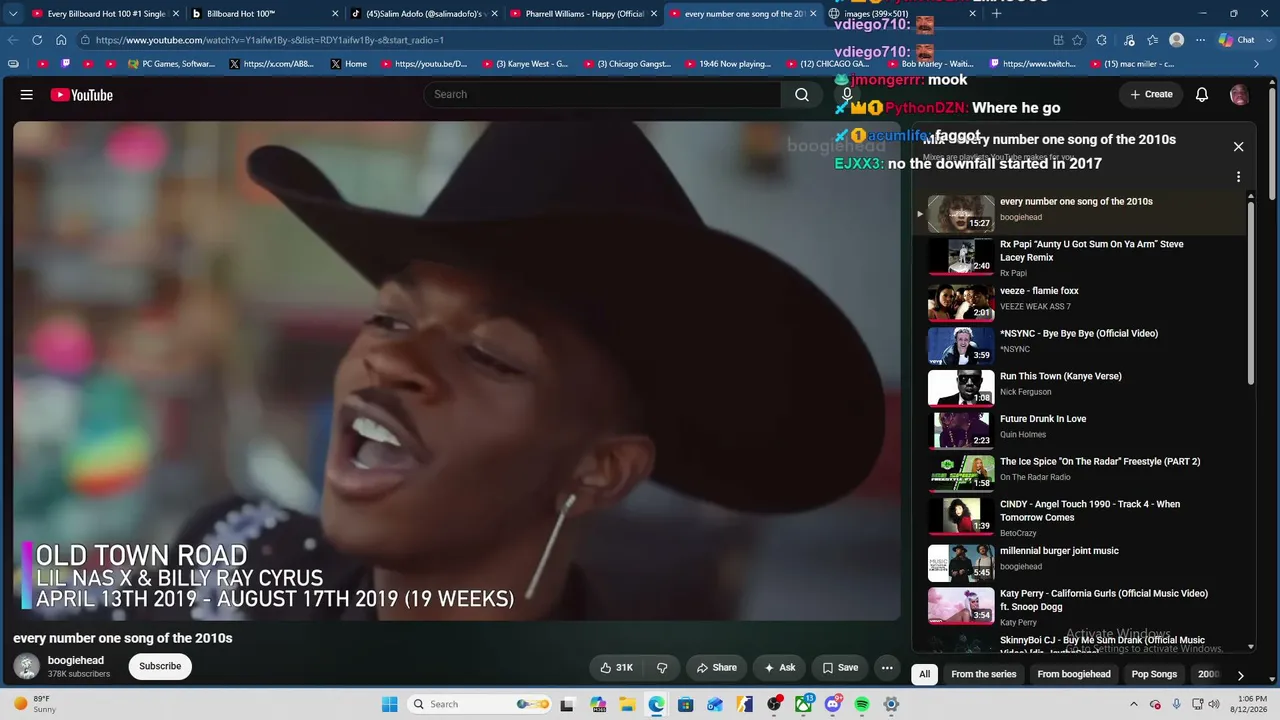Image resolution: width=1280 pixels, height=720 pixels.
Task: Open the tab search button in Edge
Action: click(13, 14)
